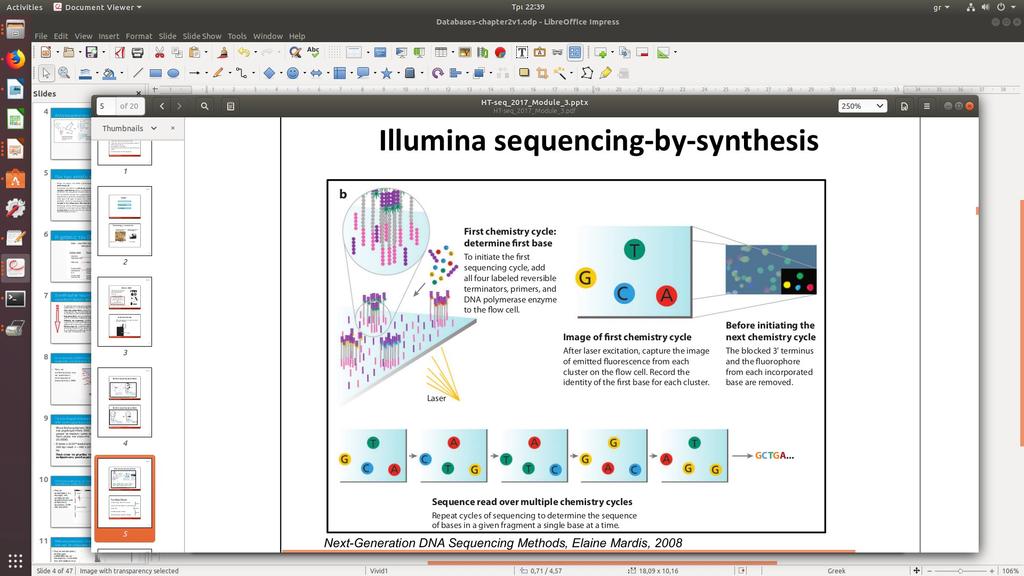Toggle Points edit mode icon

click(x=587, y=73)
